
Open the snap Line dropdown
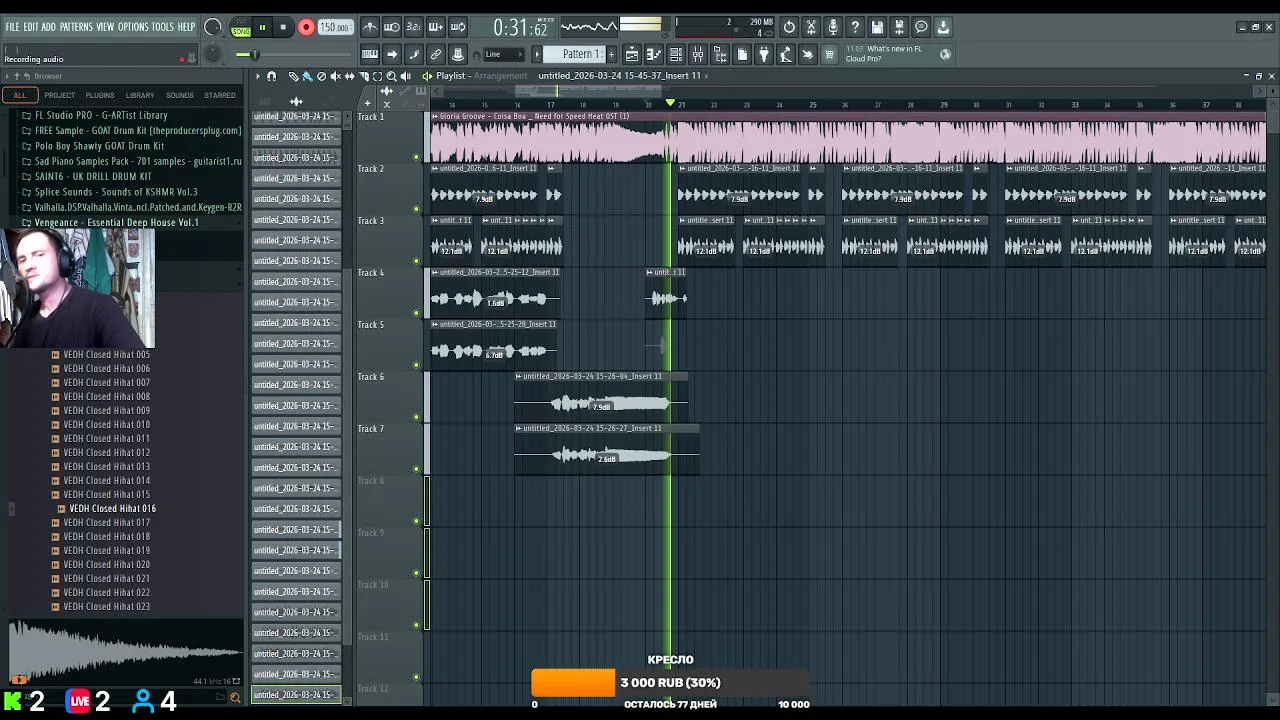pos(504,54)
